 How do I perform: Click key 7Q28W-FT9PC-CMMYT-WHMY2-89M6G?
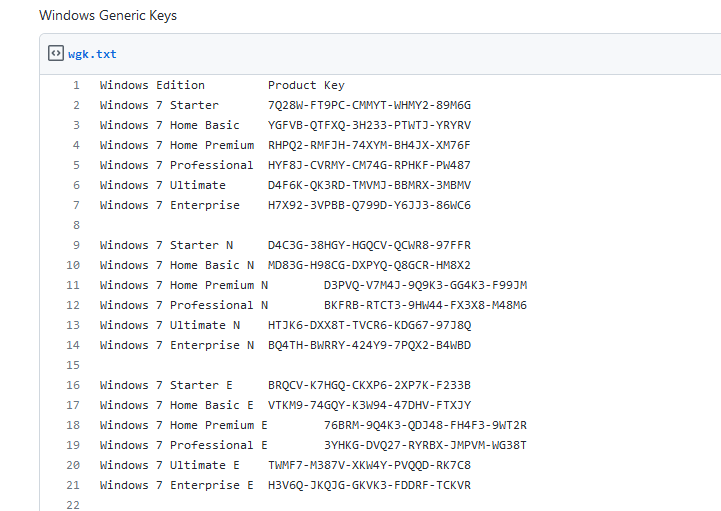pyautogui.click(x=369, y=105)
